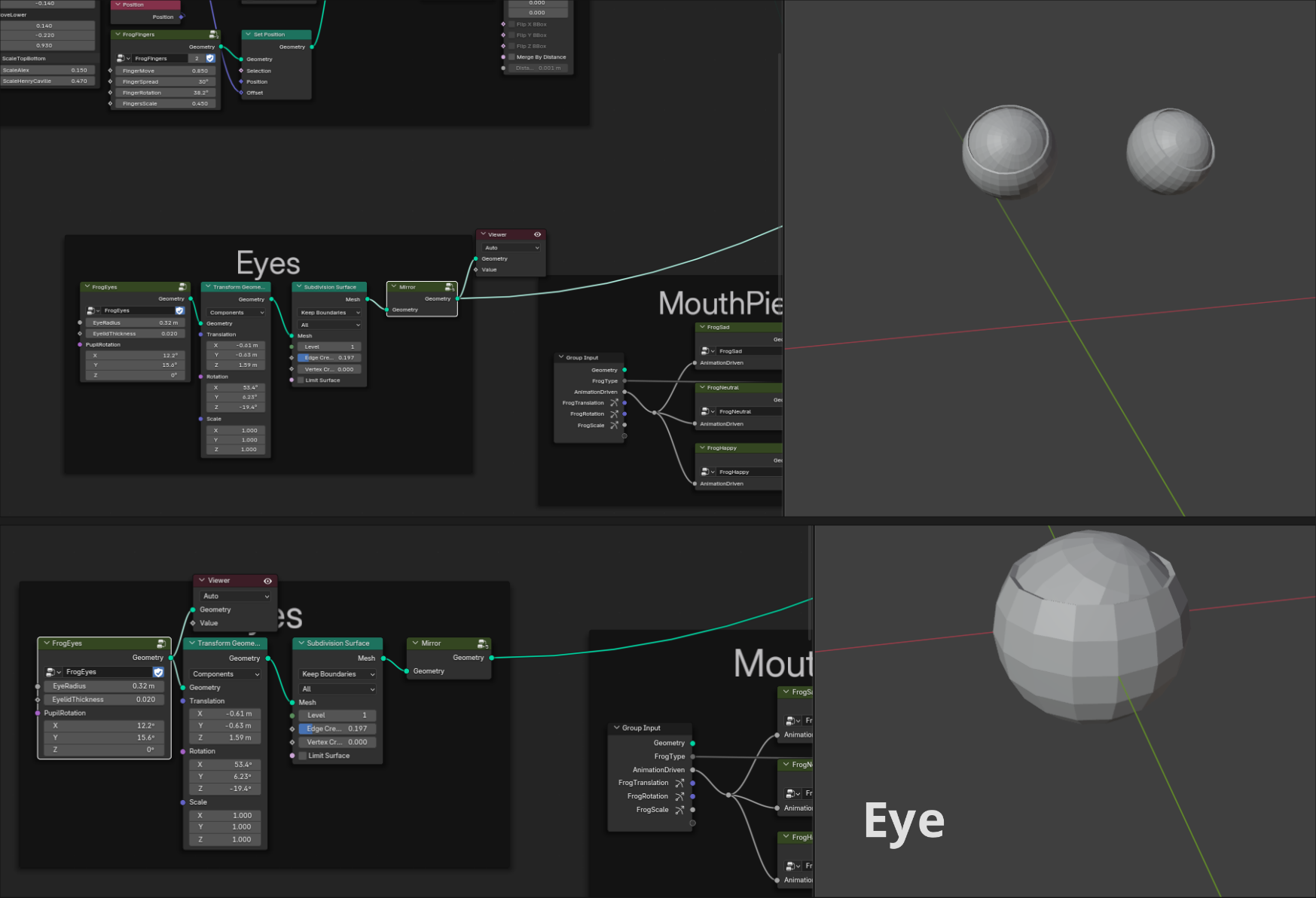The image size is (1316, 898).
Task: Click lower editor FrogTranslation driver icon
Action: click(679, 783)
